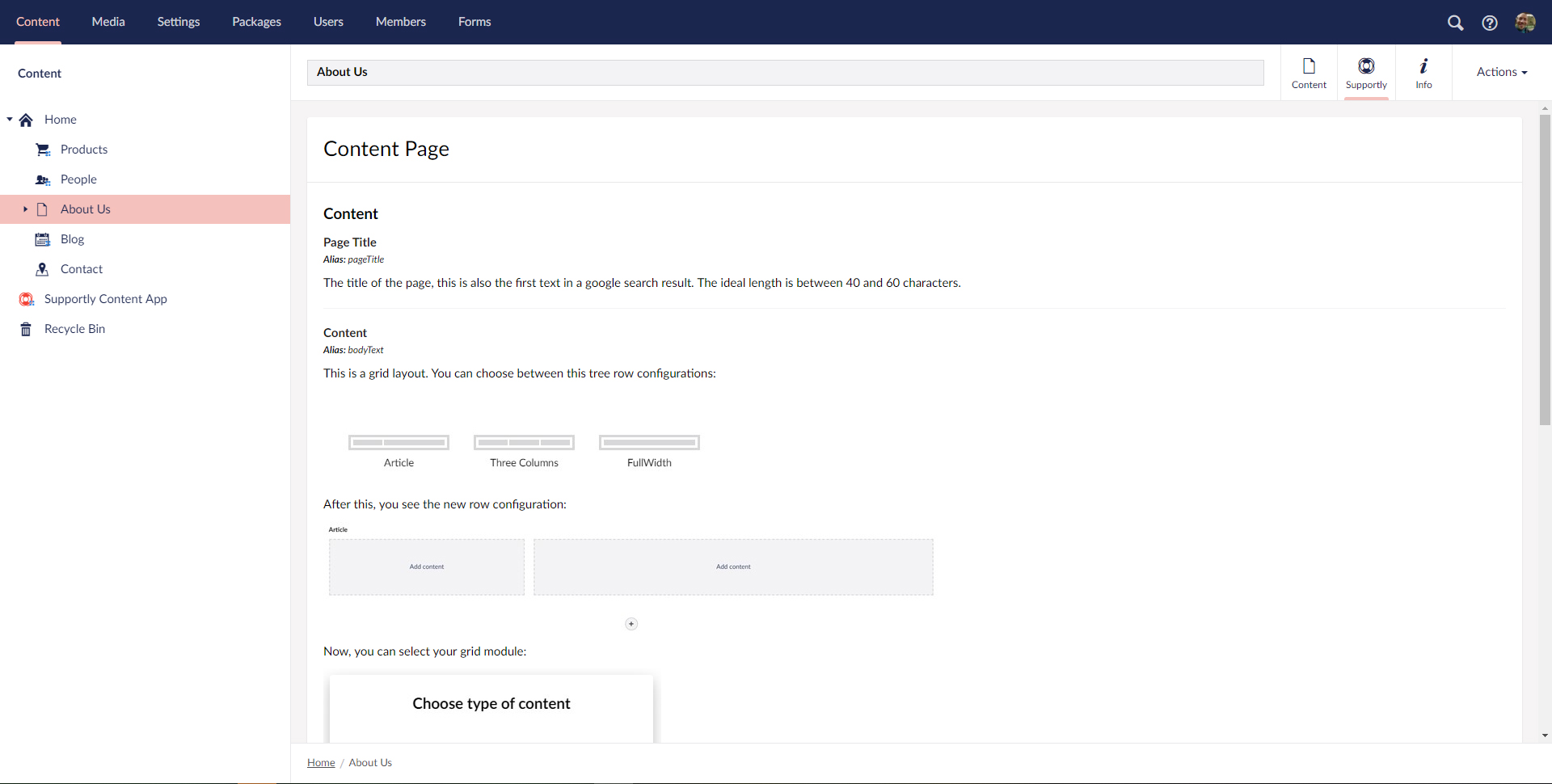Go to the Media section
Image resolution: width=1552 pixels, height=784 pixels.
pyautogui.click(x=108, y=22)
